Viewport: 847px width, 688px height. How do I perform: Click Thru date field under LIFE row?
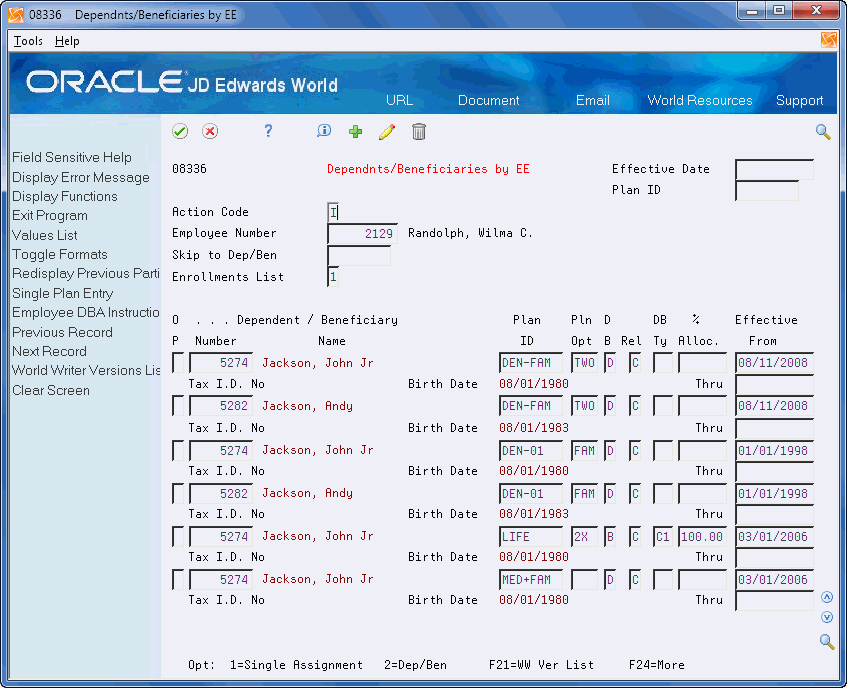point(774,557)
